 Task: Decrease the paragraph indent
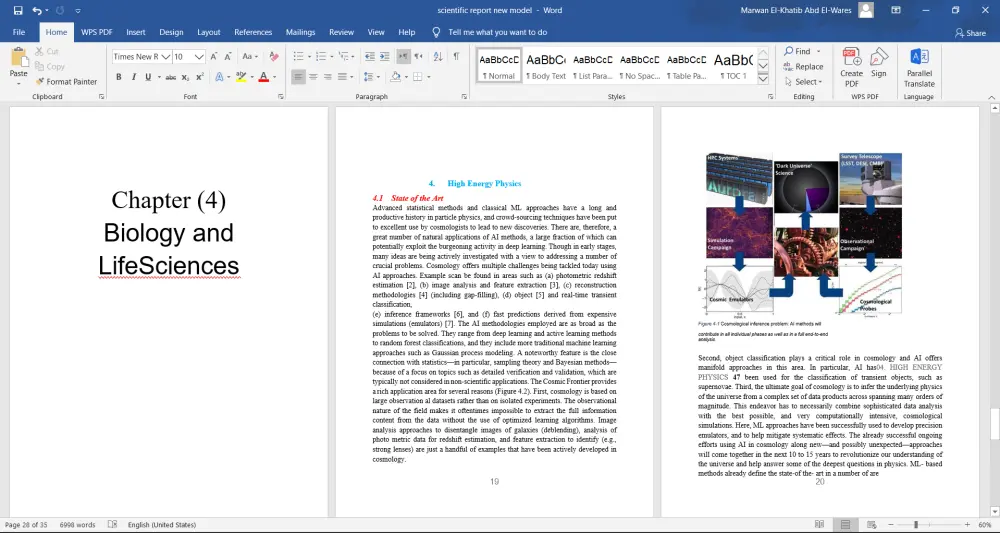click(370, 57)
